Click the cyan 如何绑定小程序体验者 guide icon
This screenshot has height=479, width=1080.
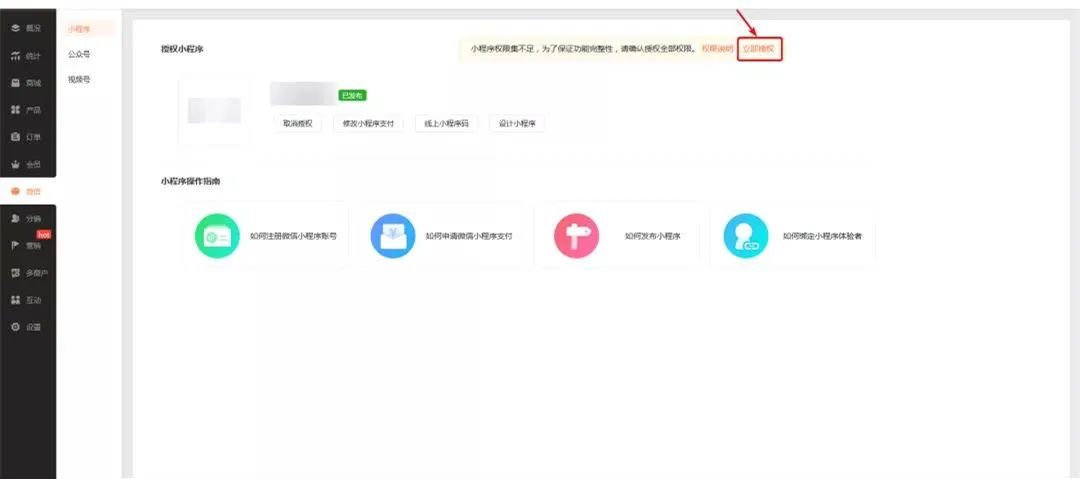click(x=746, y=236)
